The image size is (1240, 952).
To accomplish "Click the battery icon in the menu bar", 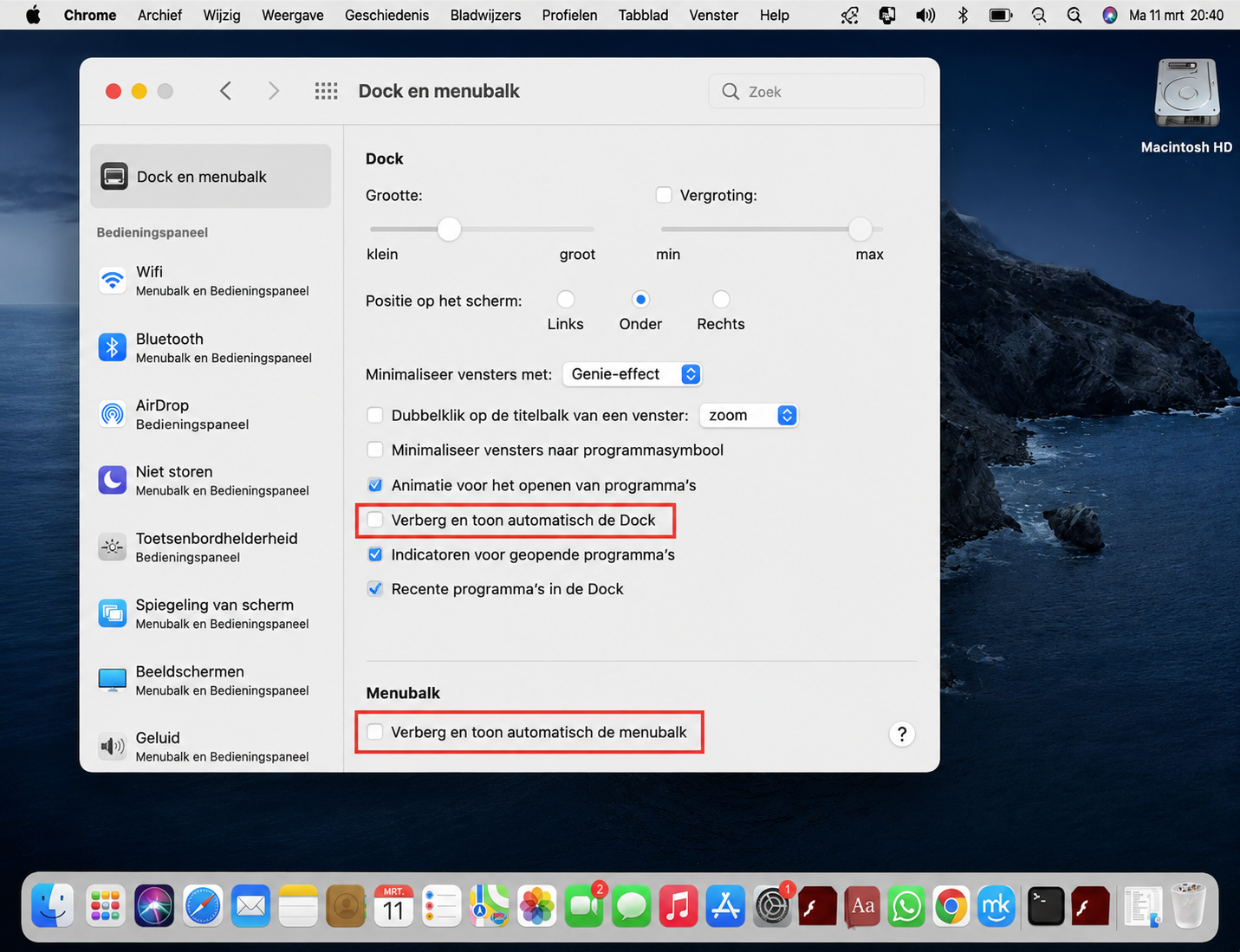I will point(1000,15).
